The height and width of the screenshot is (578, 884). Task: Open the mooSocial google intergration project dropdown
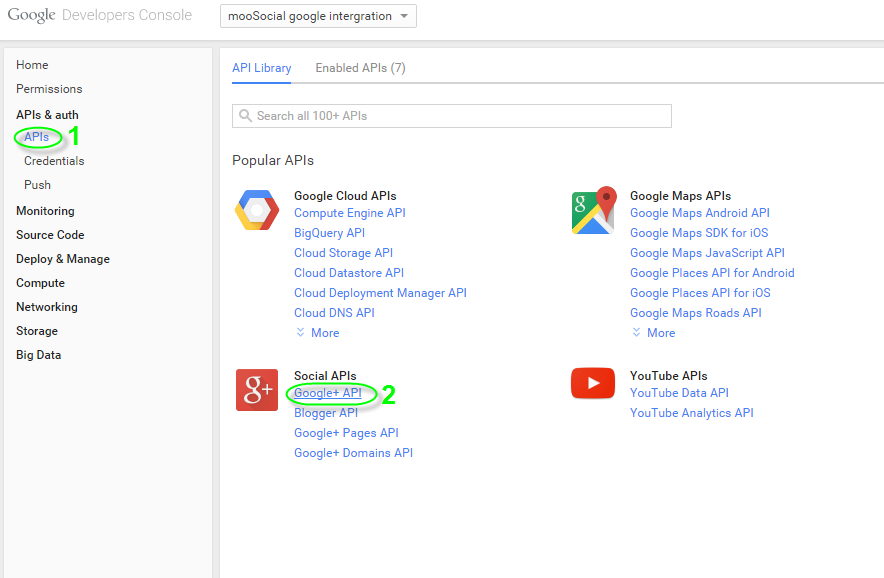[x=318, y=16]
